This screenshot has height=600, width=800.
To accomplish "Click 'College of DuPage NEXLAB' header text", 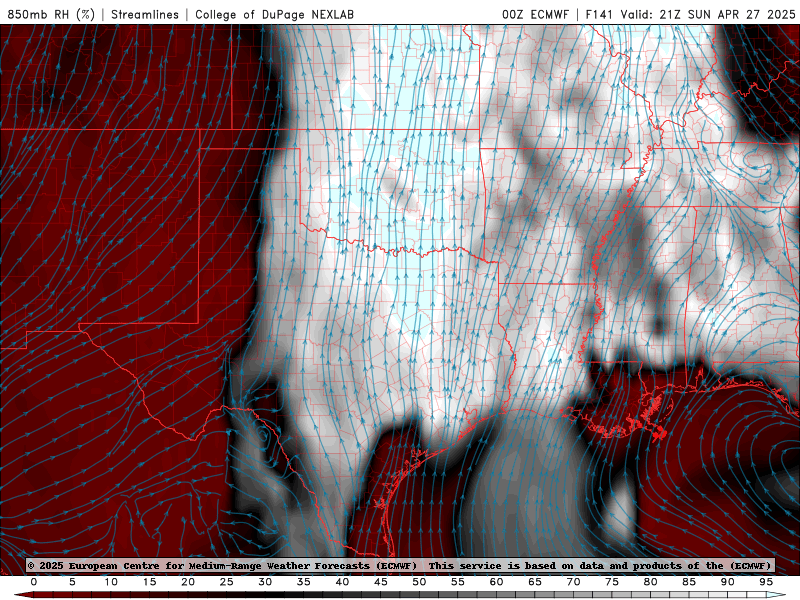I will [274, 14].
